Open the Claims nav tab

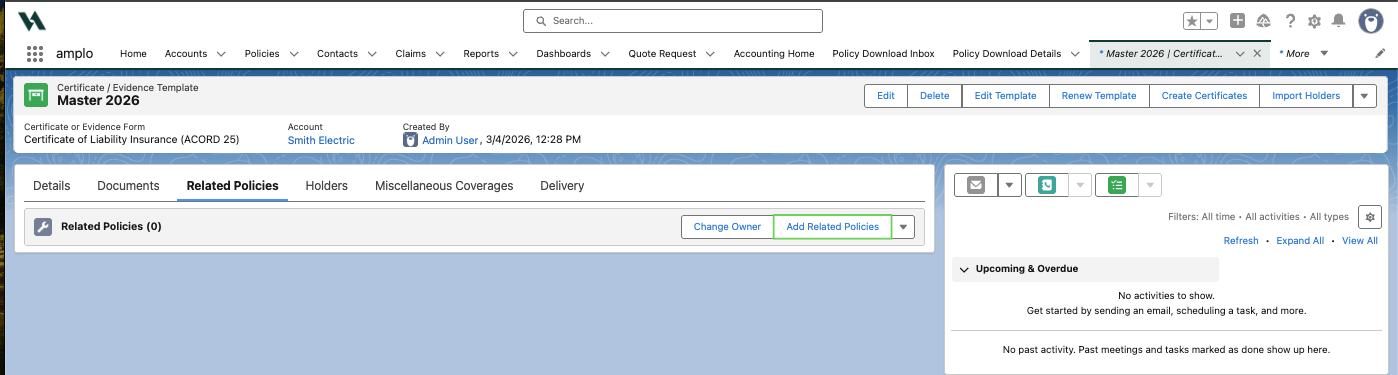point(410,54)
